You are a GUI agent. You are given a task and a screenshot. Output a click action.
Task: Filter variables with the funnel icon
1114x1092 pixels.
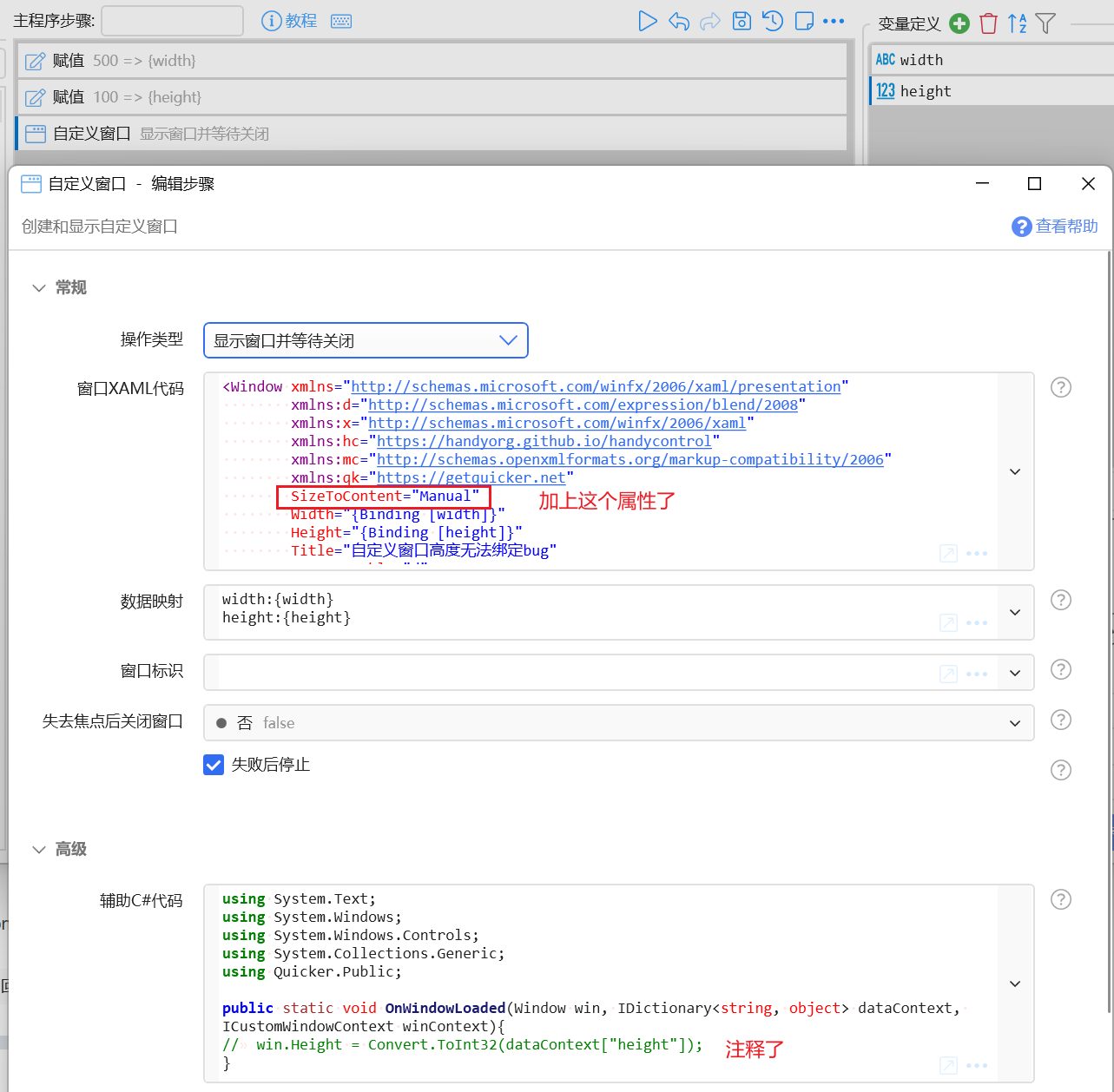coord(1045,23)
